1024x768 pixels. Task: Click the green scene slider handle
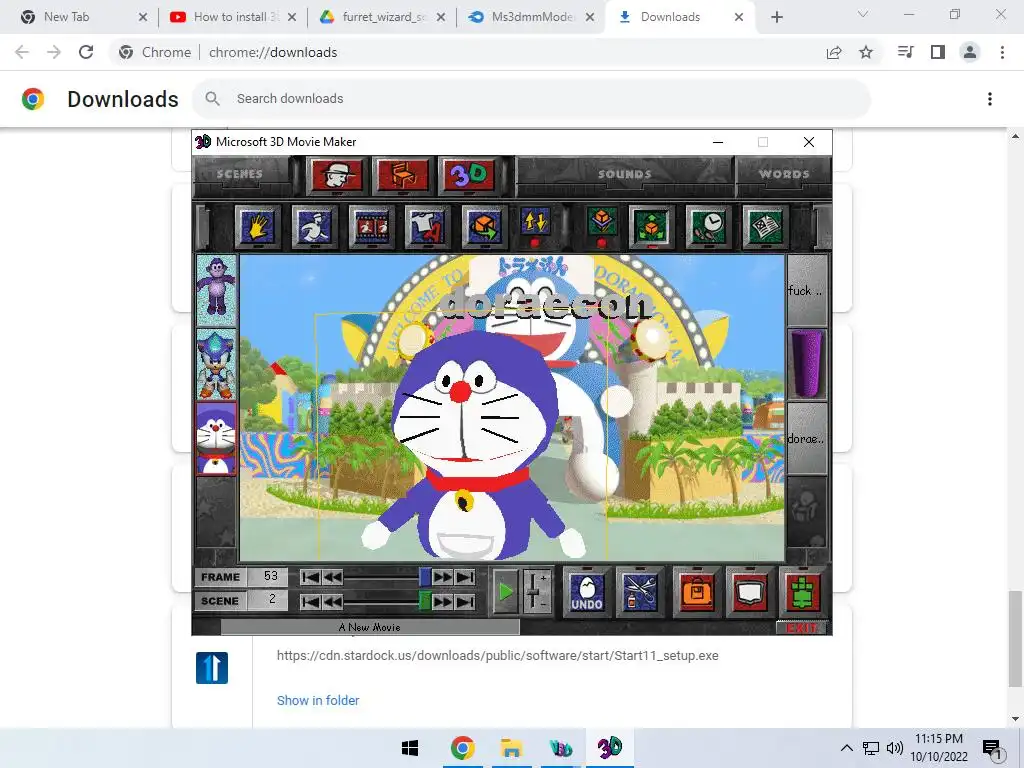424,601
